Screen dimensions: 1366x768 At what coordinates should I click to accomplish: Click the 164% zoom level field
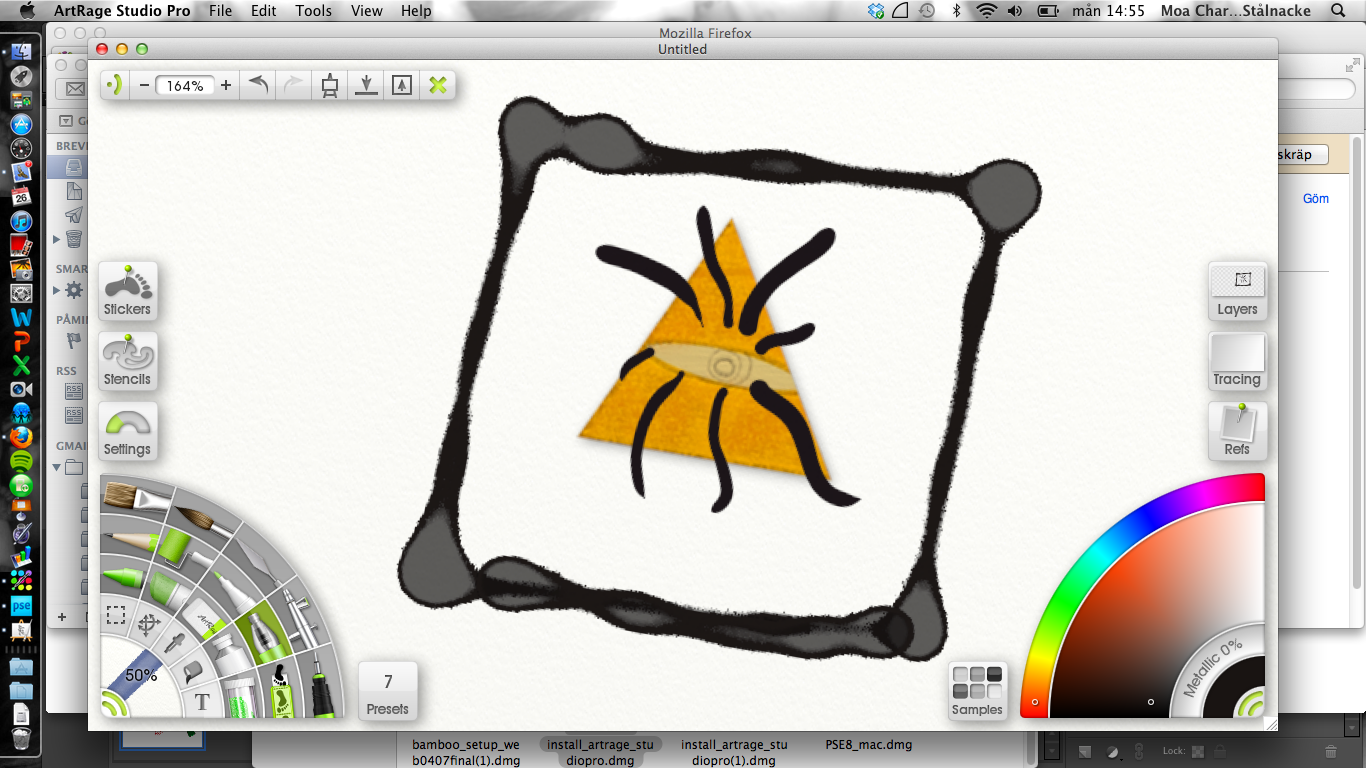[x=185, y=85]
